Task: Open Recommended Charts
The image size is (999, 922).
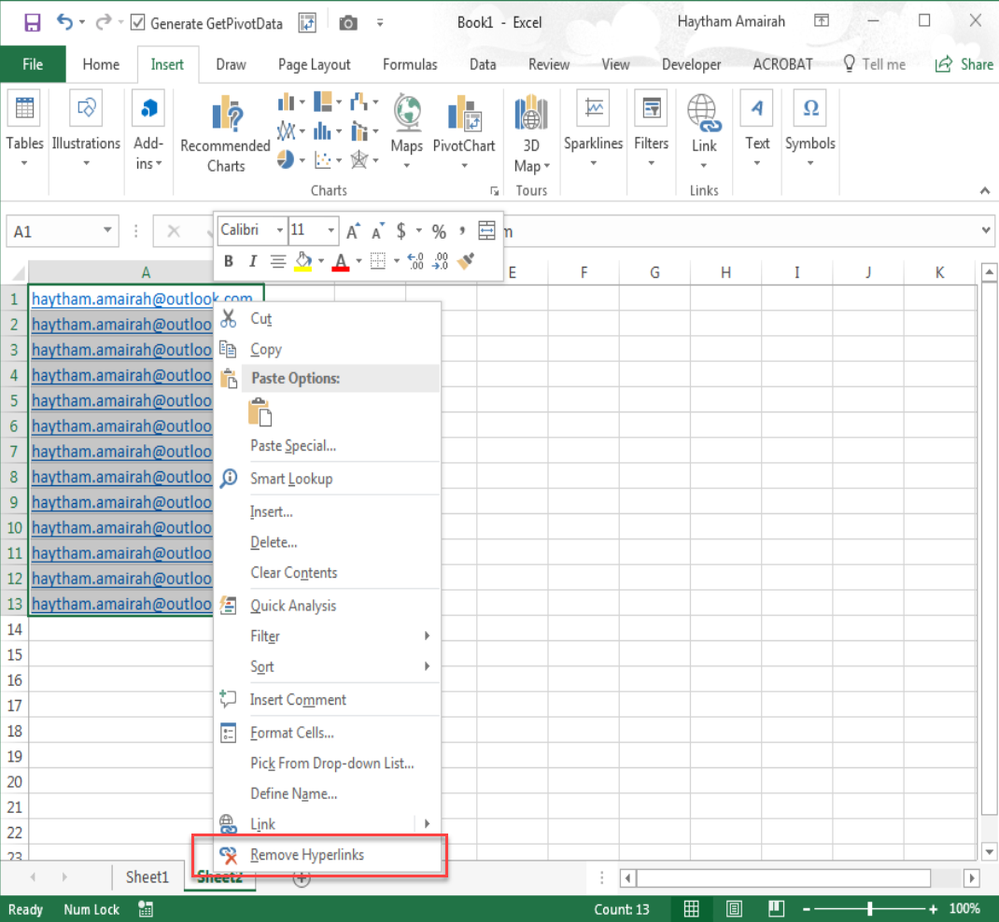Action: pyautogui.click(x=226, y=134)
